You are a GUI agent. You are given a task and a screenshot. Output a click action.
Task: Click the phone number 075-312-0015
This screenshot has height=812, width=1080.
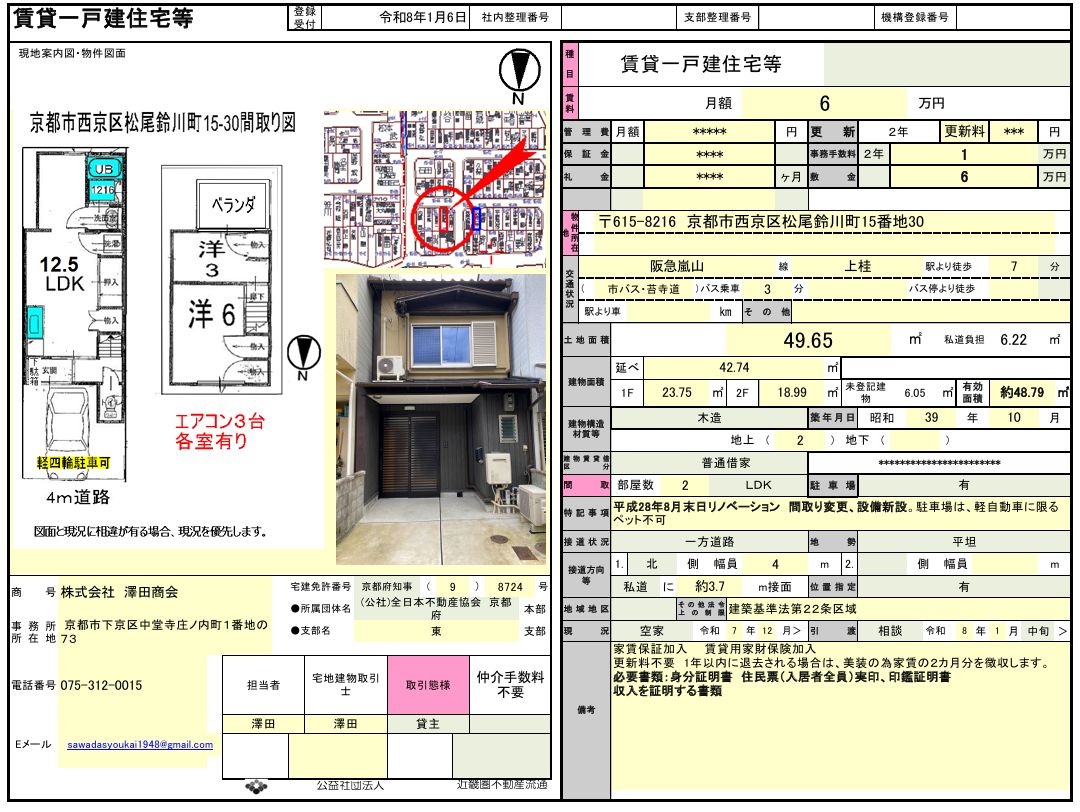pos(101,686)
